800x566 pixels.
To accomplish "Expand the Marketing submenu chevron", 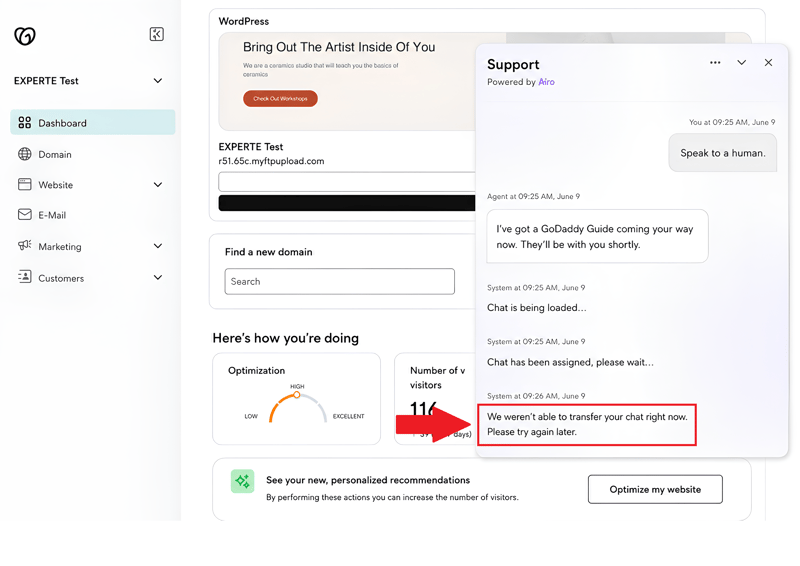I will 158,246.
